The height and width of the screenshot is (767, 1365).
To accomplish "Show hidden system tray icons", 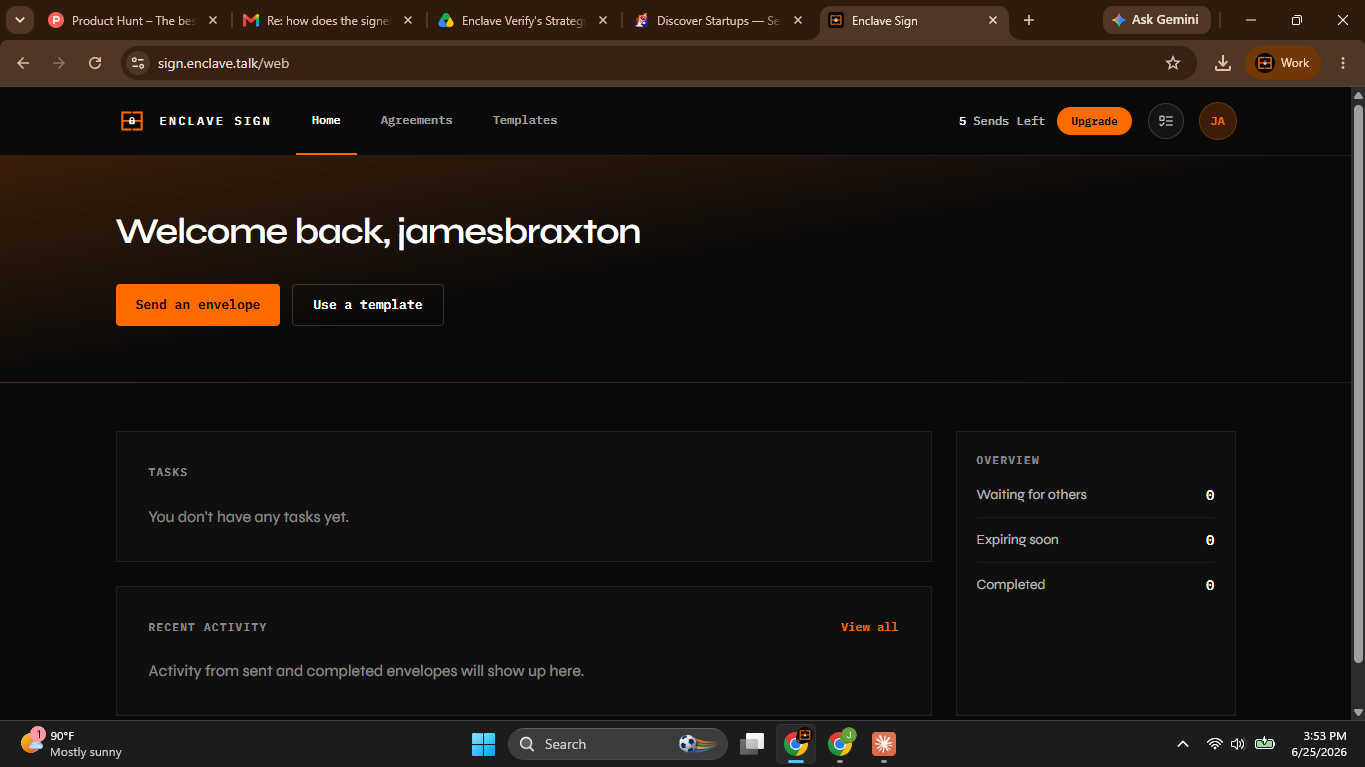I will pos(1183,744).
